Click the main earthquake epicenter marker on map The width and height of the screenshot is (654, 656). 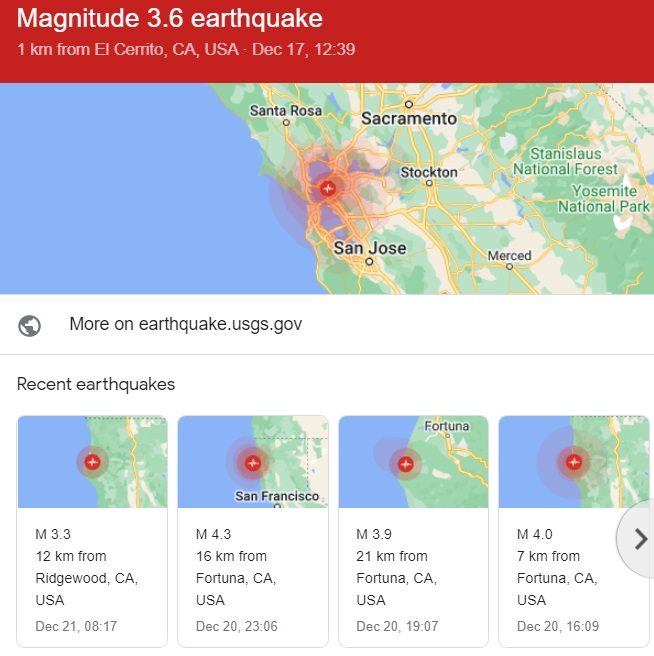[327, 187]
